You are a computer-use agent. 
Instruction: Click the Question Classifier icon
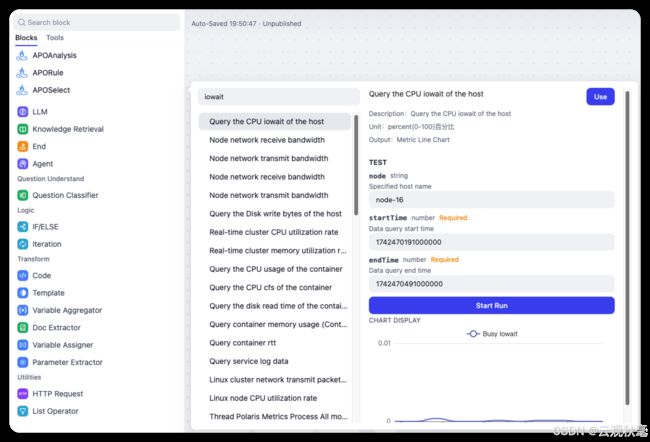[x=23, y=195]
